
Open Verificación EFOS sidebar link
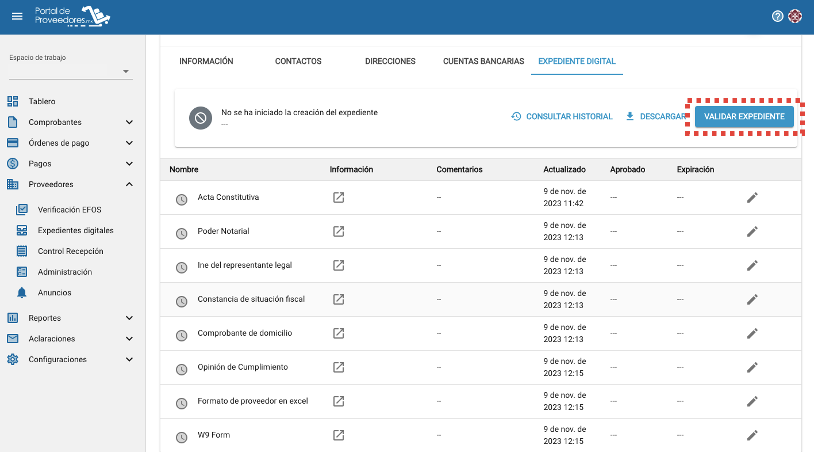coord(70,210)
